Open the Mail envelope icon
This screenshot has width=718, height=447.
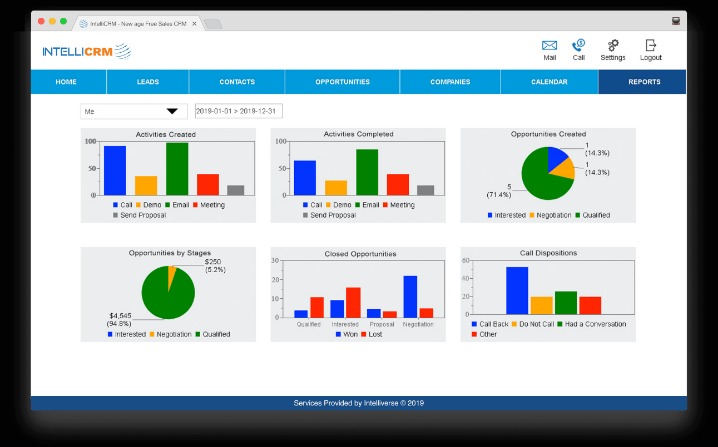(549, 46)
